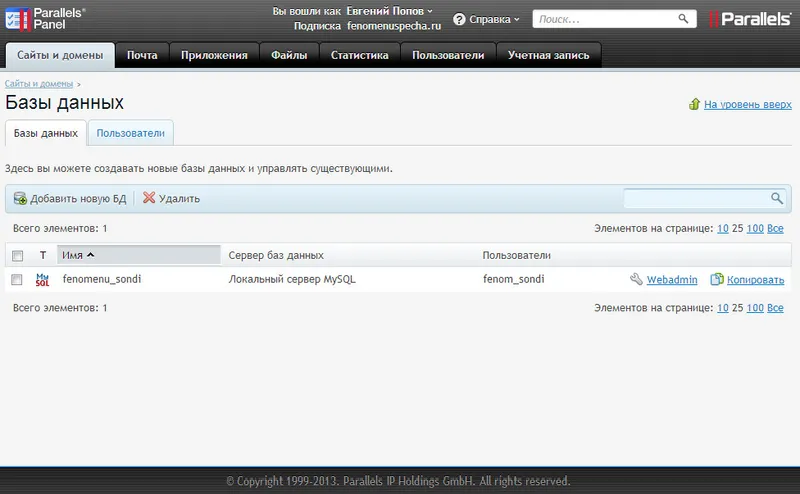Click the help question mark icon

459,19
